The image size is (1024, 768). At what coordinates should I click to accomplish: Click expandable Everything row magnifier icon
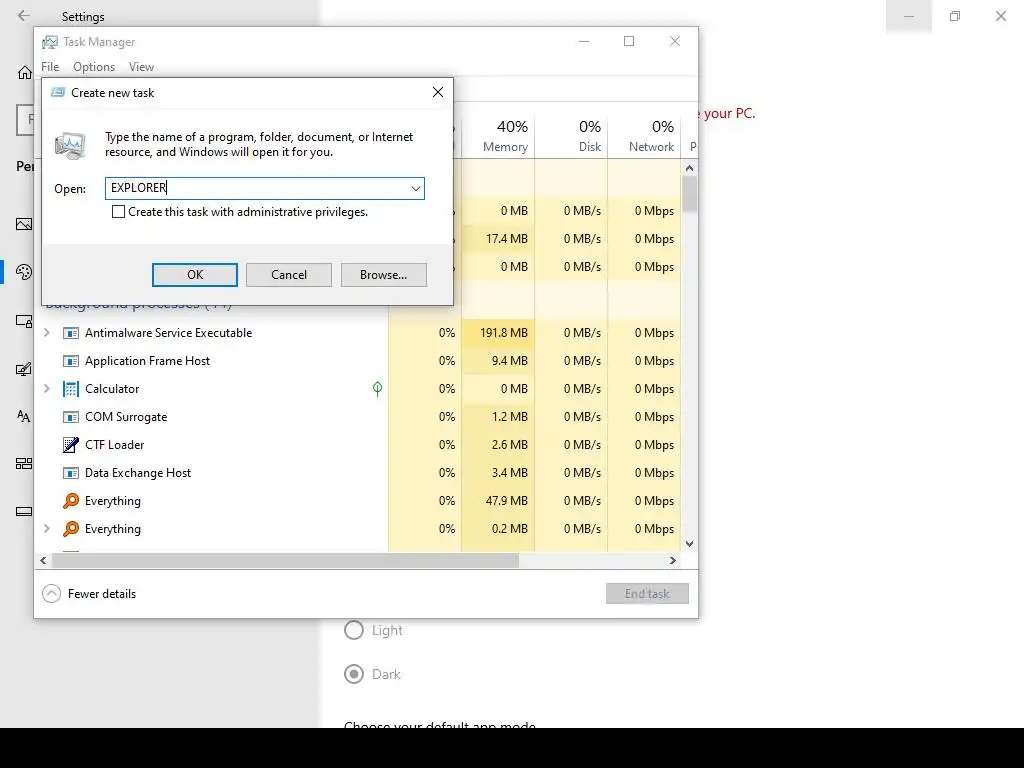pyautogui.click(x=71, y=529)
